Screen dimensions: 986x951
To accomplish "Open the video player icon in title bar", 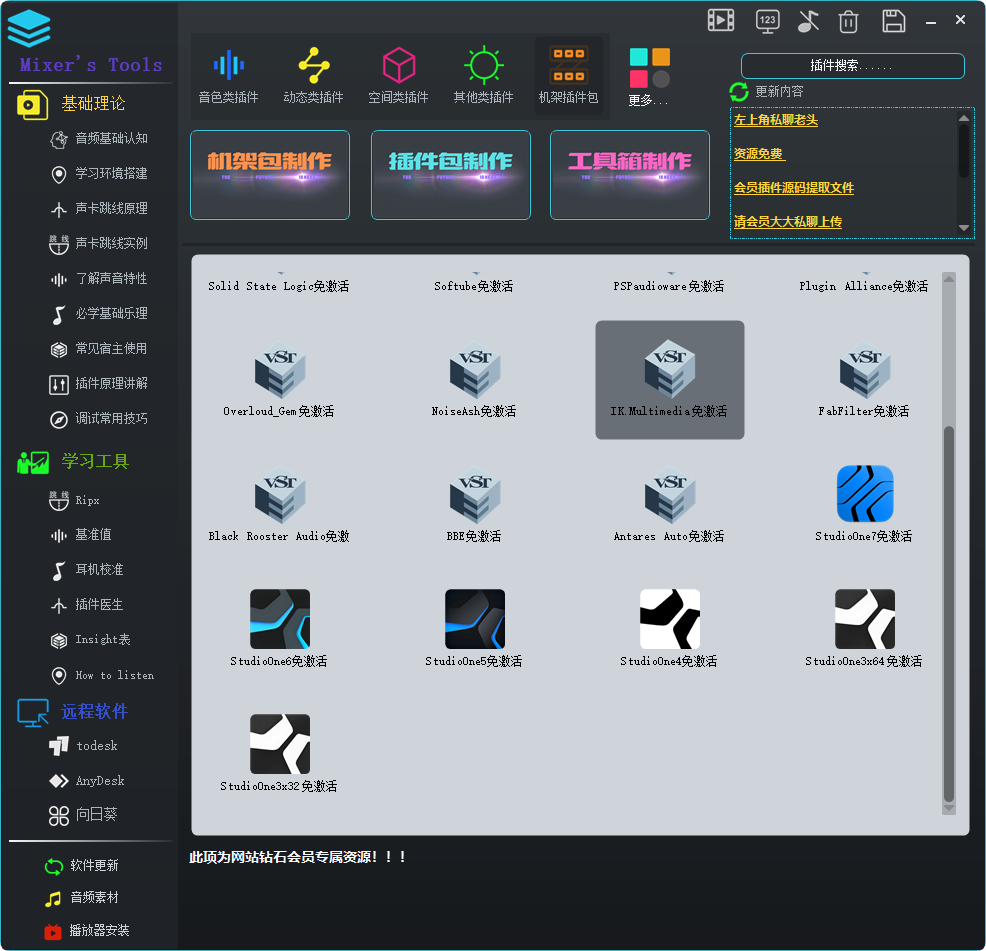I will 721,21.
